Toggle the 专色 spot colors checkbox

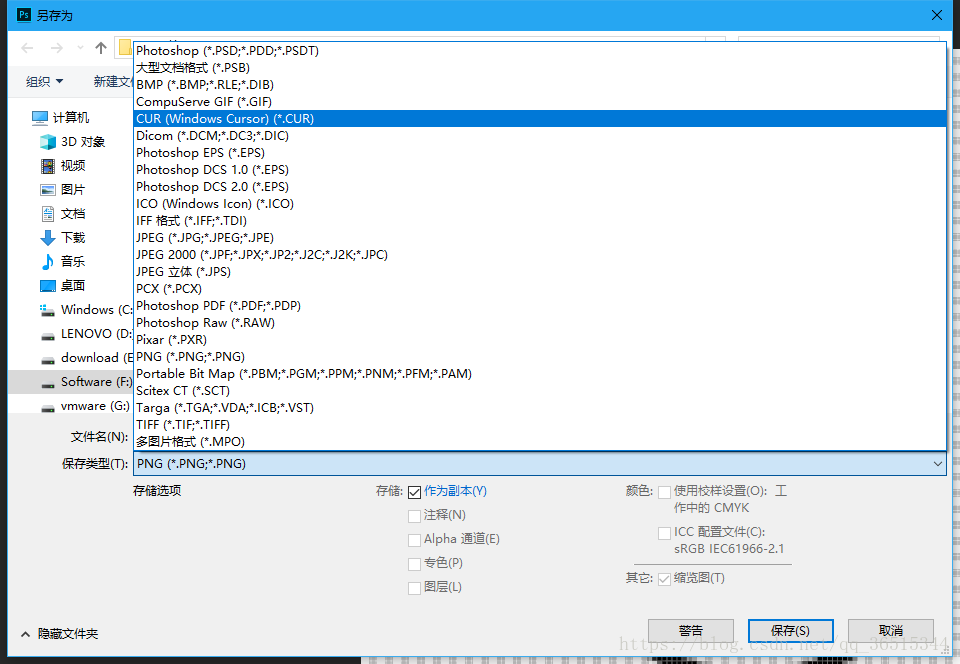414,564
